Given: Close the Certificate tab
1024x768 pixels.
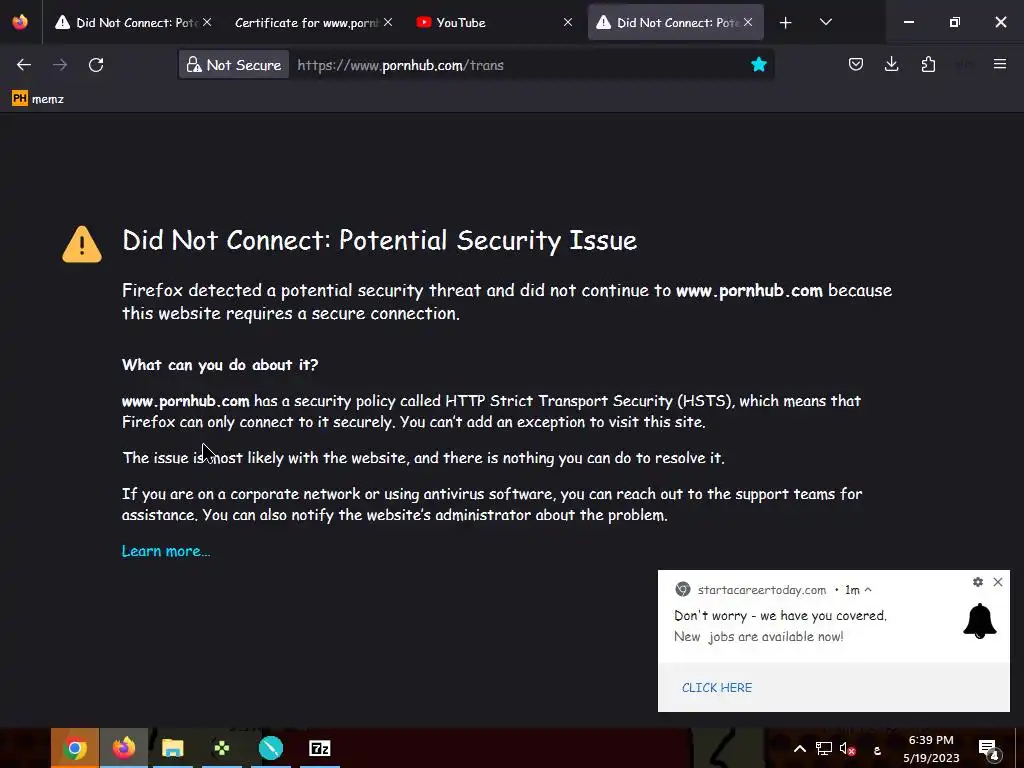Looking at the screenshot, I should (x=388, y=22).
